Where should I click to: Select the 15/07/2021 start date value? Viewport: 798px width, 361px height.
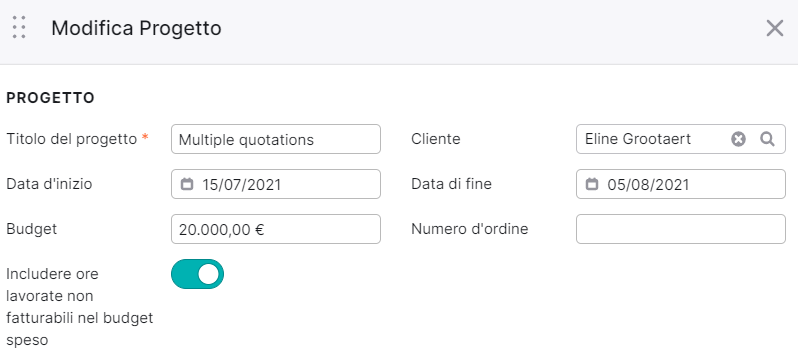pos(242,184)
